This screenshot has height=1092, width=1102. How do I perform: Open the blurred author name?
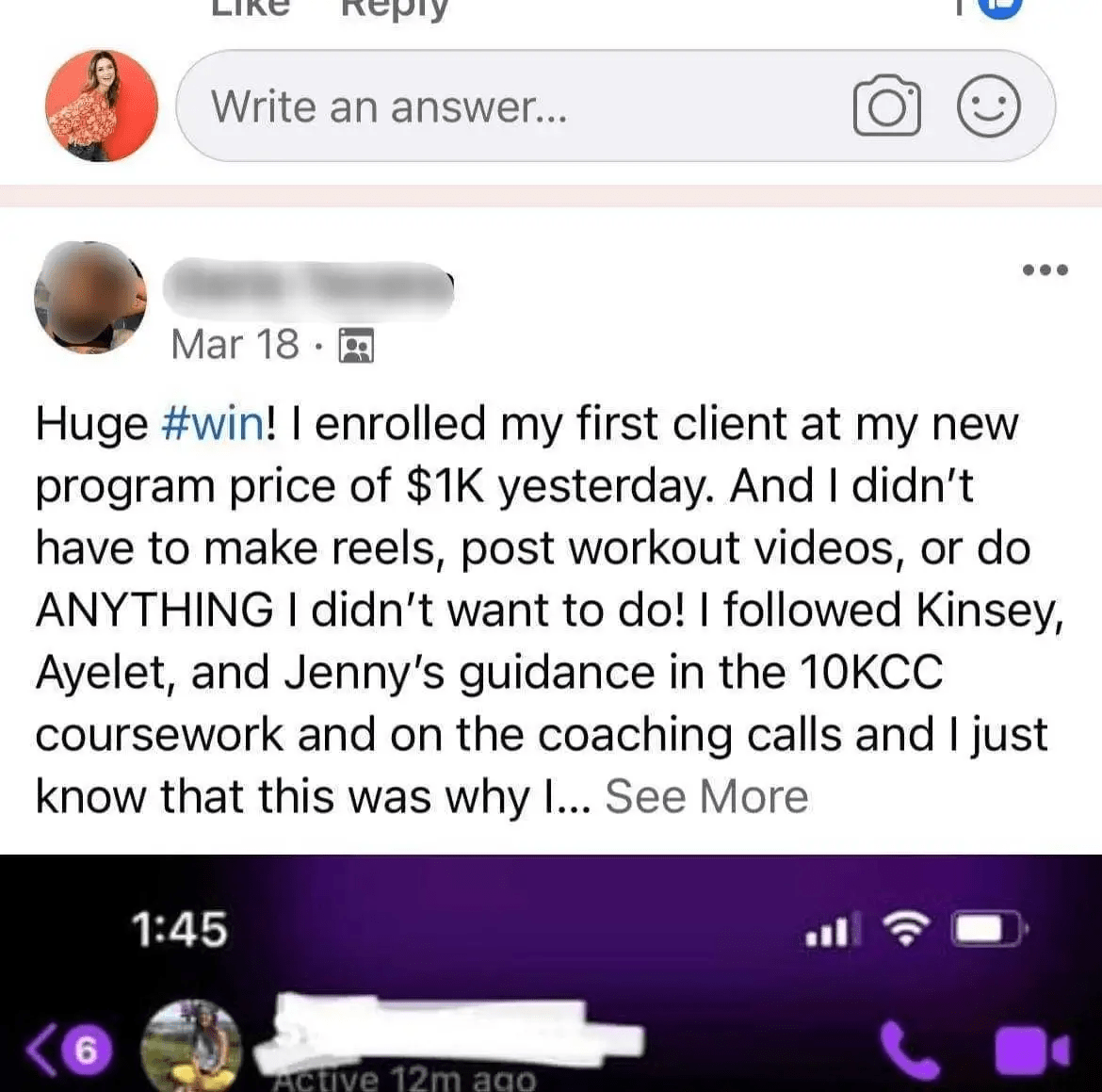coord(309,289)
